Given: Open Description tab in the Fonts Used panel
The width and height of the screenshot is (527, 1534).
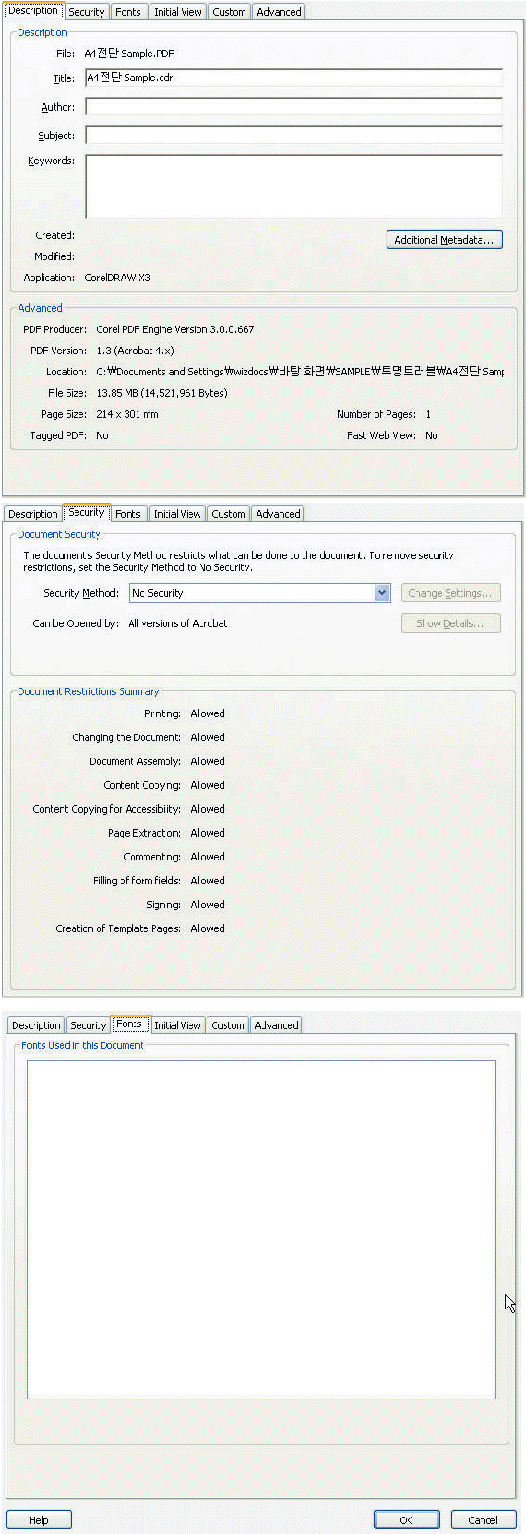Looking at the screenshot, I should click(36, 1025).
